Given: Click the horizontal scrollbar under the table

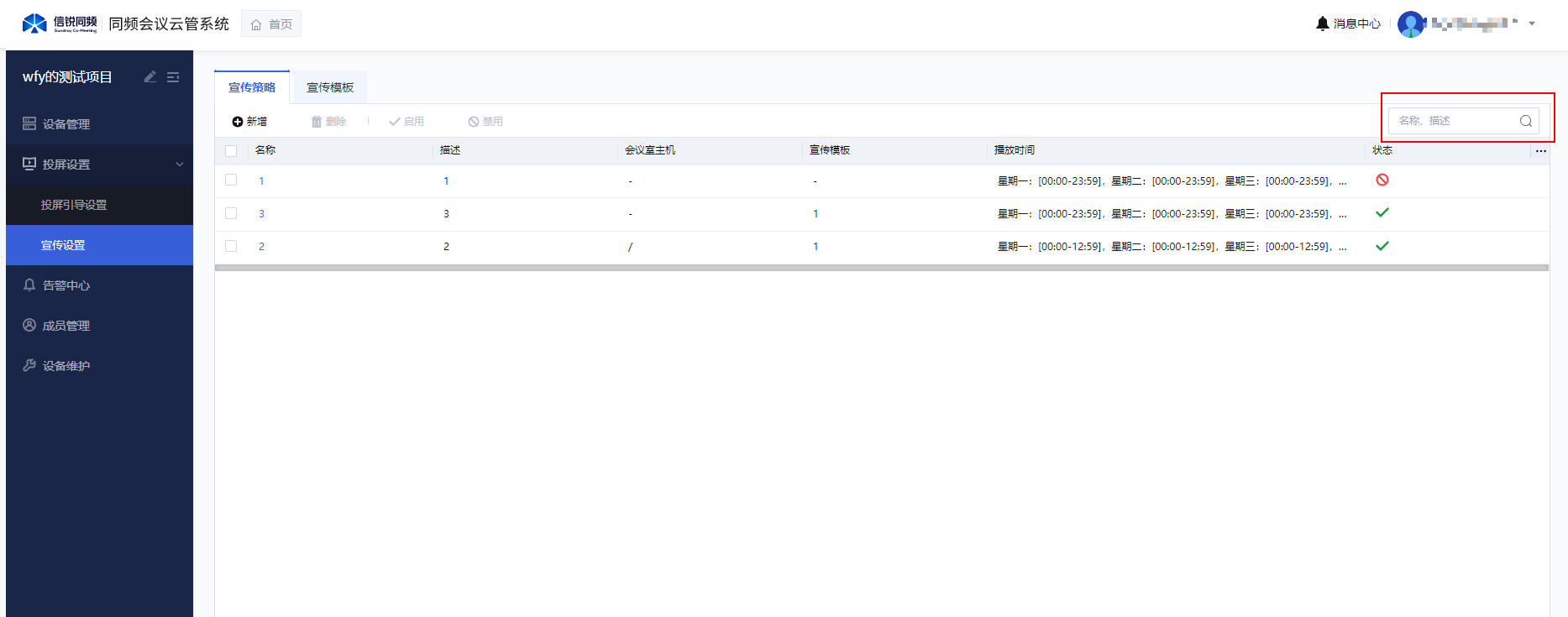Looking at the screenshot, I should [x=881, y=268].
